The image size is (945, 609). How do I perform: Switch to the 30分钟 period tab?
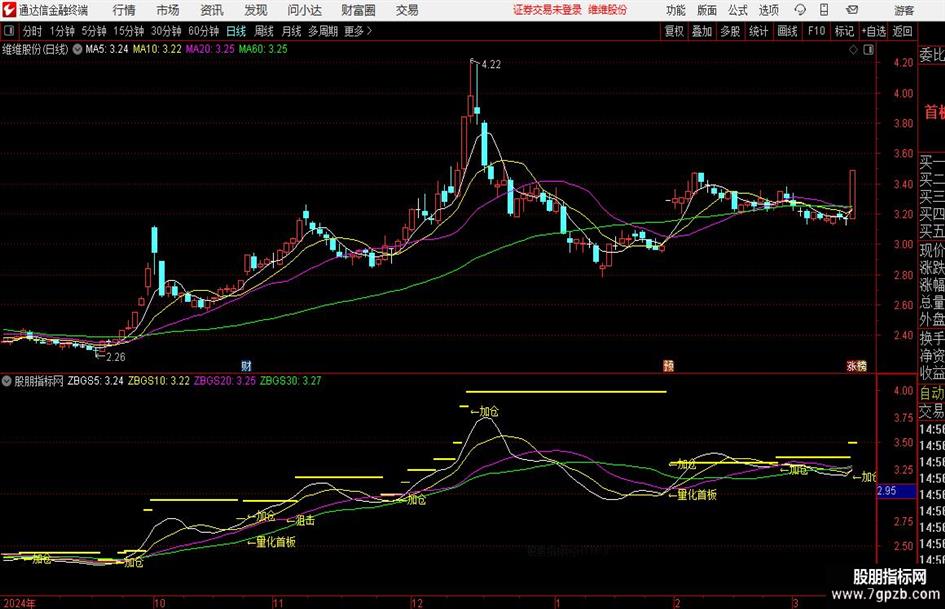point(166,31)
